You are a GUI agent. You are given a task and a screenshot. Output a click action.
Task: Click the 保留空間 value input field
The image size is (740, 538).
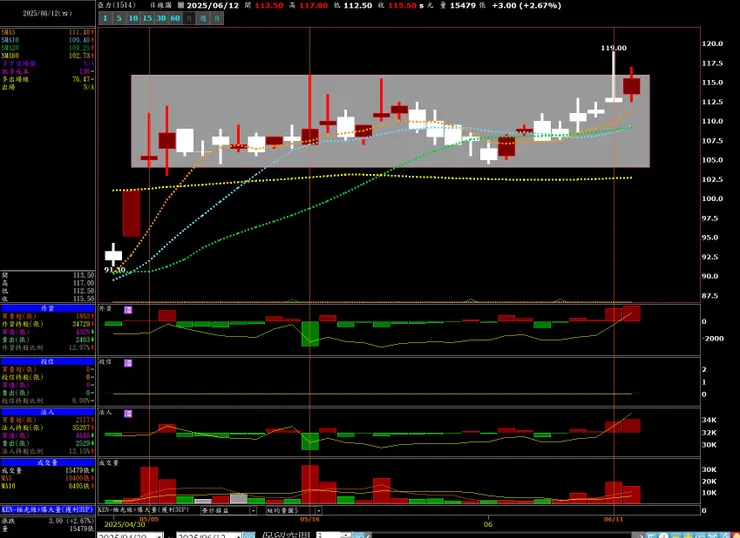point(330,535)
